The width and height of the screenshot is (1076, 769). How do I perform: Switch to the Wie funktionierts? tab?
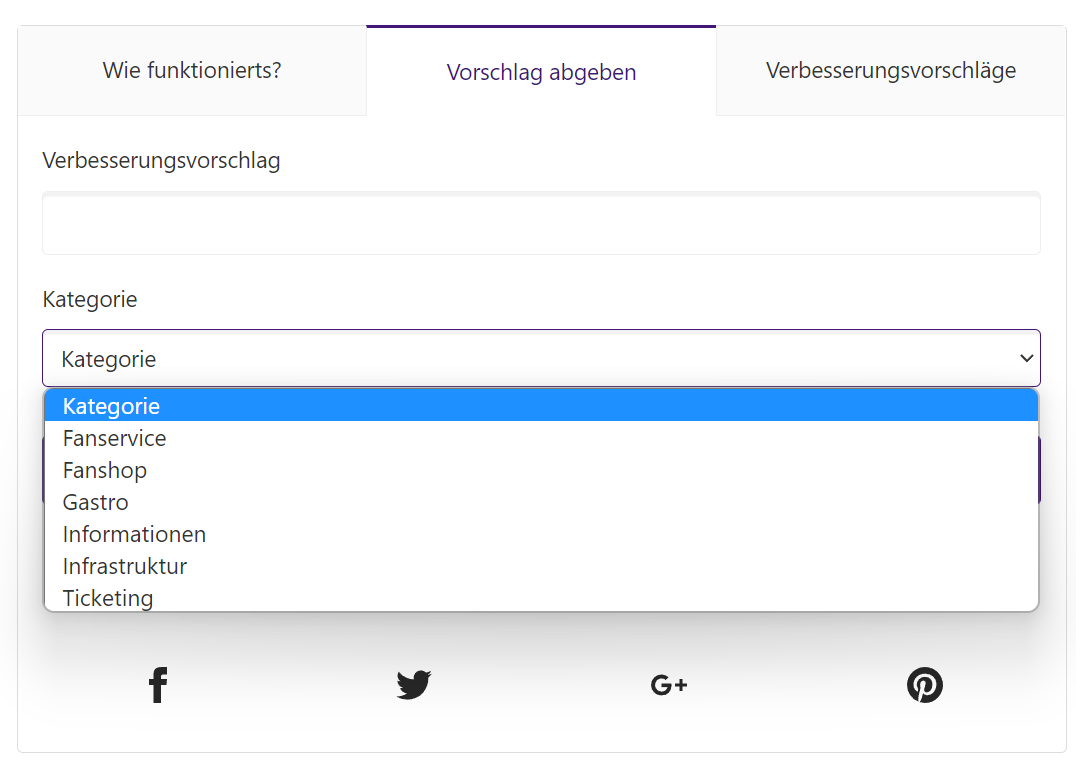(x=192, y=71)
